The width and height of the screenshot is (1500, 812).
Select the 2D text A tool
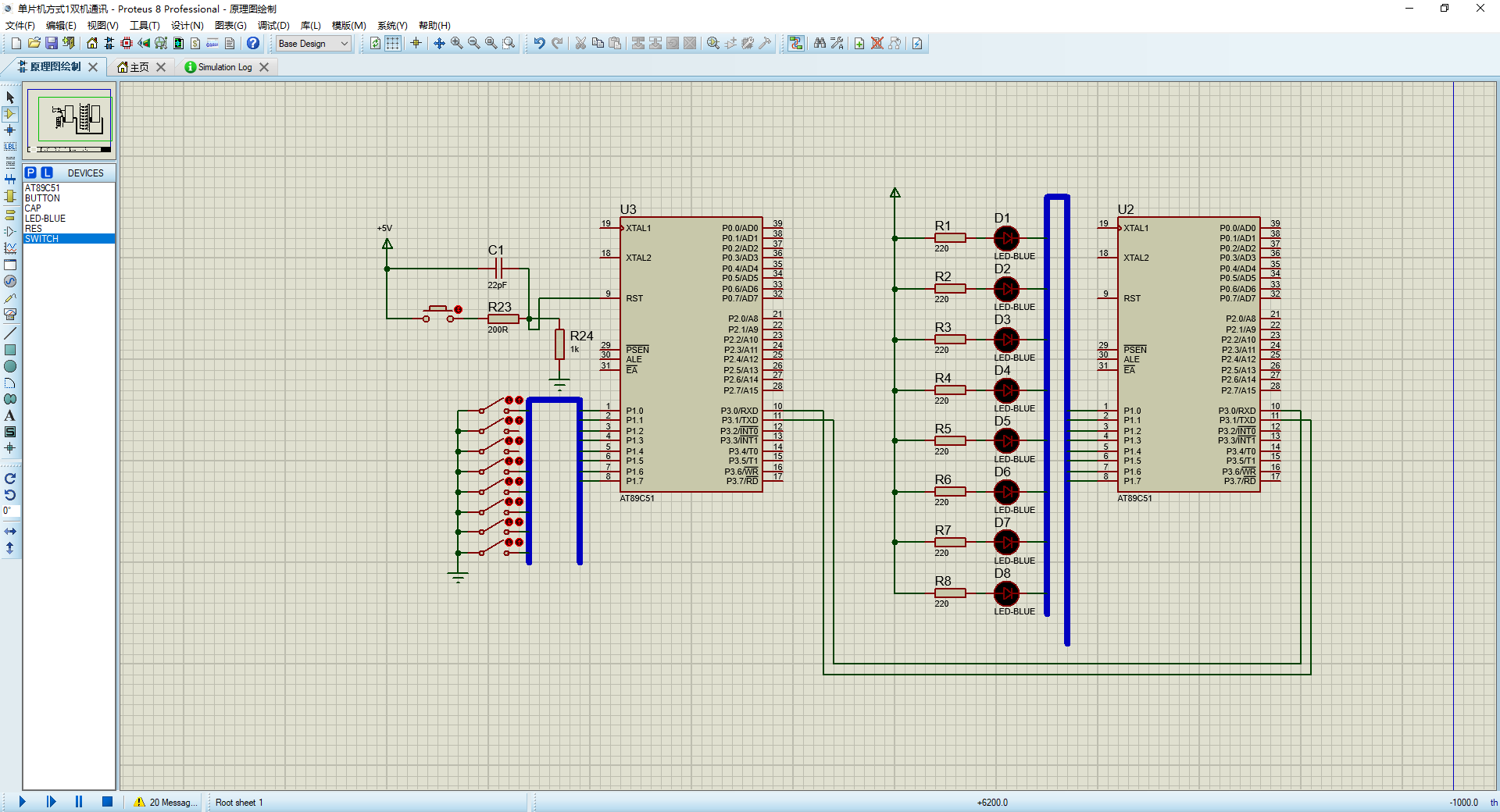point(10,415)
